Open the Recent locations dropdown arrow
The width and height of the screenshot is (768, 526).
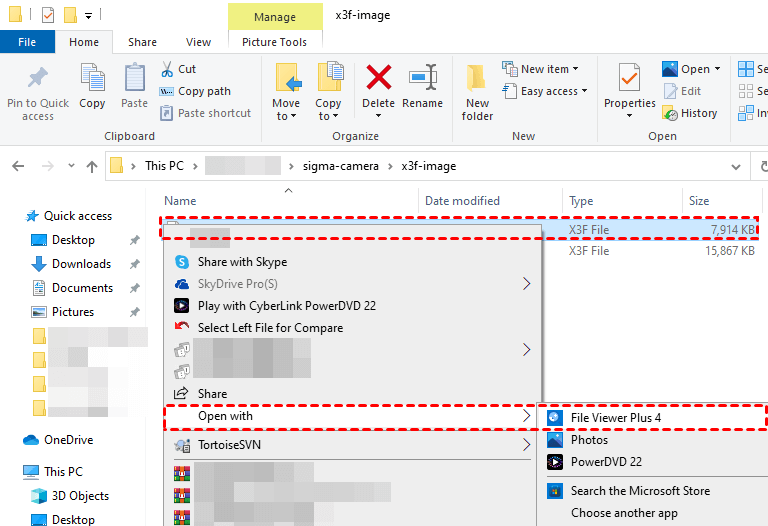72,166
